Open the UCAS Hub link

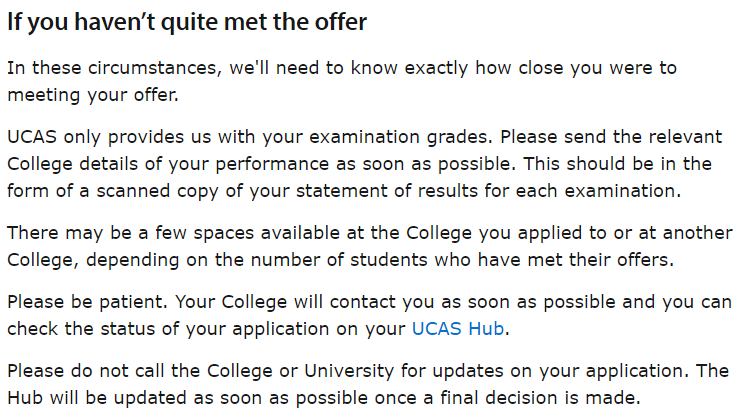(458, 328)
